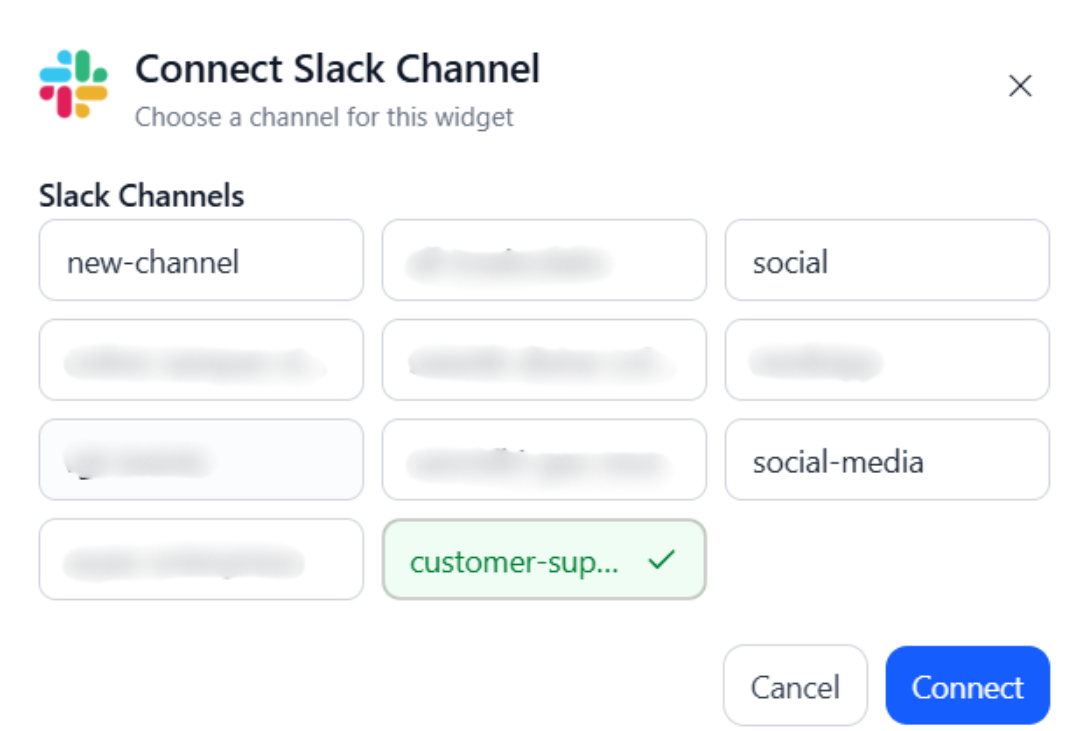Confirm with the blue Connect button
This screenshot has width=1080, height=731.
point(967,686)
